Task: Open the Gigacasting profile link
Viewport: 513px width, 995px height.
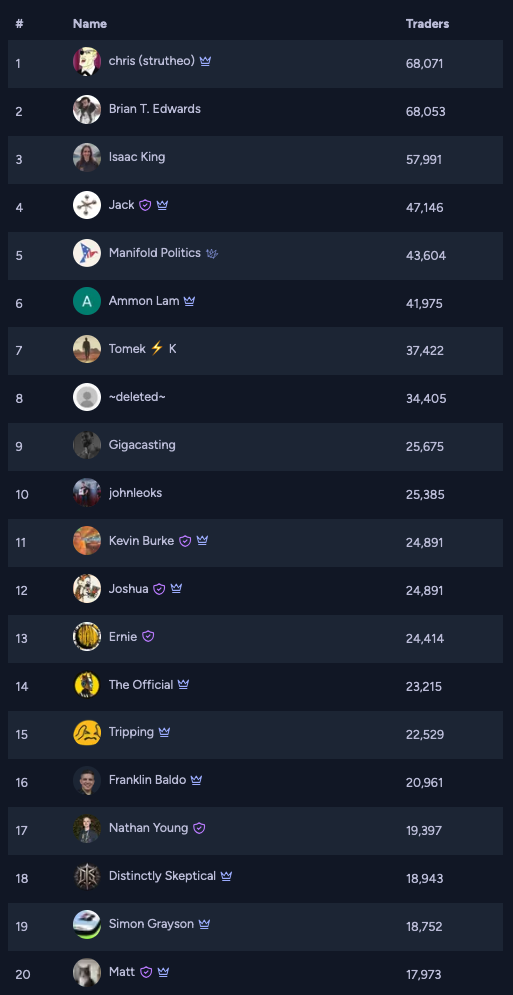Action: coord(142,445)
